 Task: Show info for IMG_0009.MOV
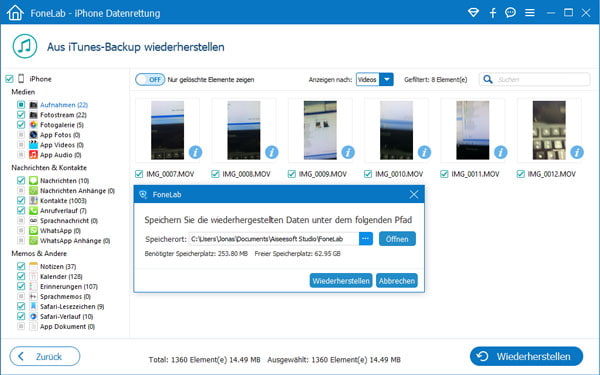tap(348, 152)
